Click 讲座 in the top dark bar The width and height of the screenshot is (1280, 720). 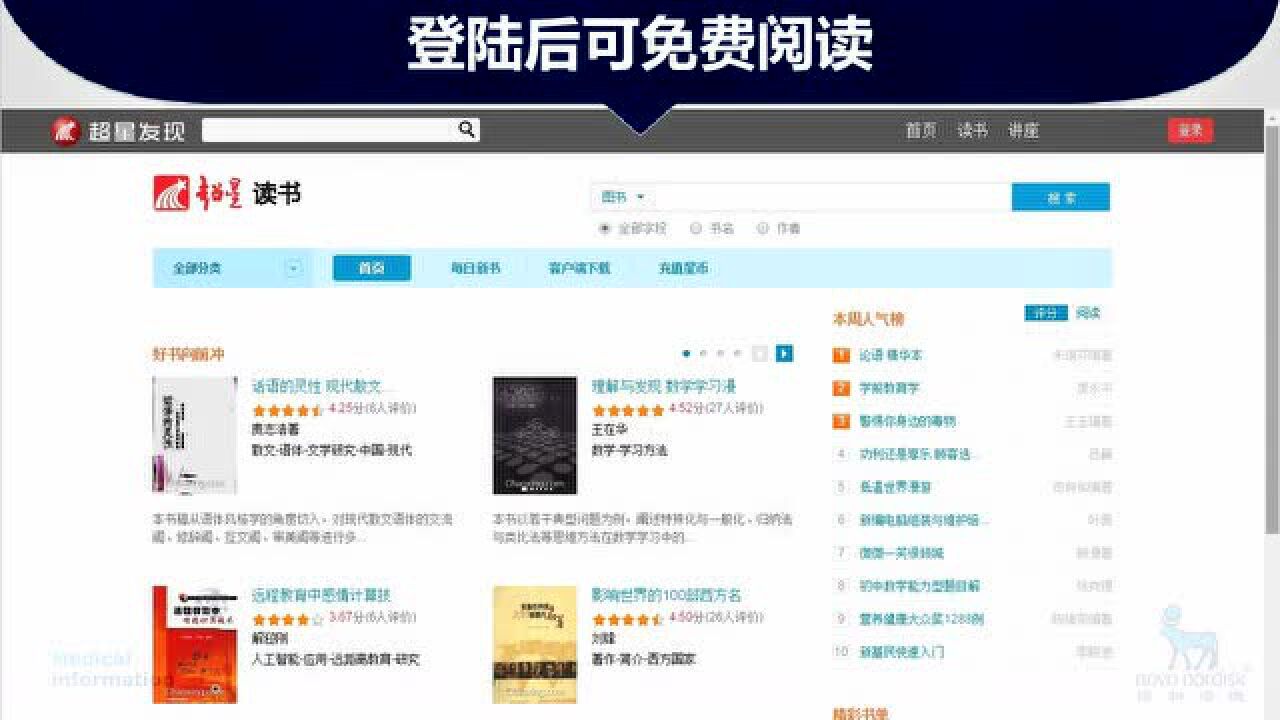pos(1023,131)
